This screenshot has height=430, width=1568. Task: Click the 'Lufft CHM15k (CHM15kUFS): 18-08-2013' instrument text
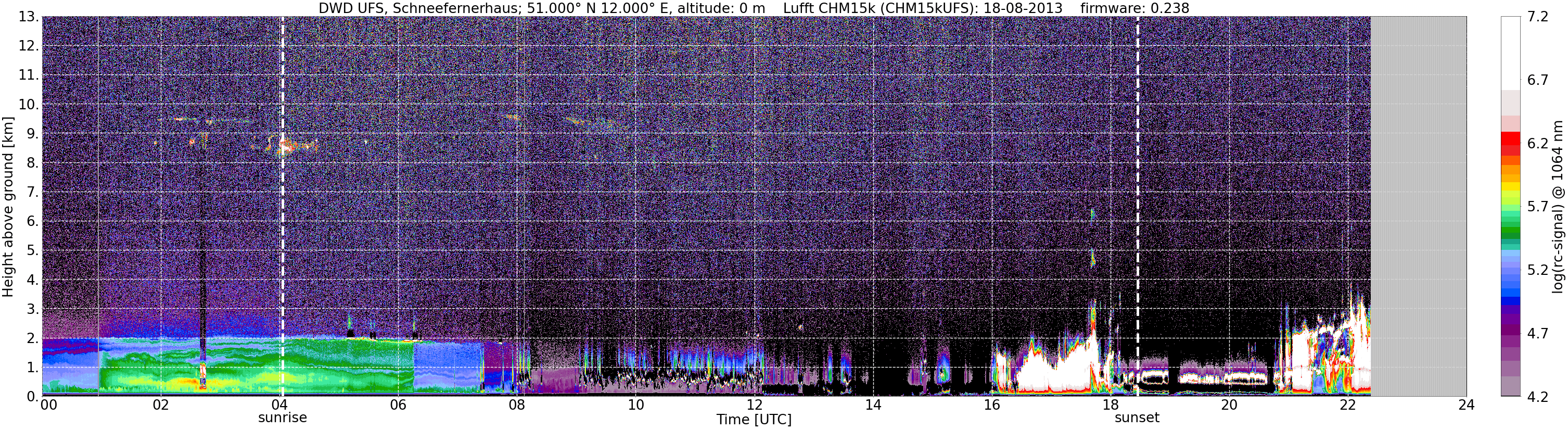coord(923,8)
